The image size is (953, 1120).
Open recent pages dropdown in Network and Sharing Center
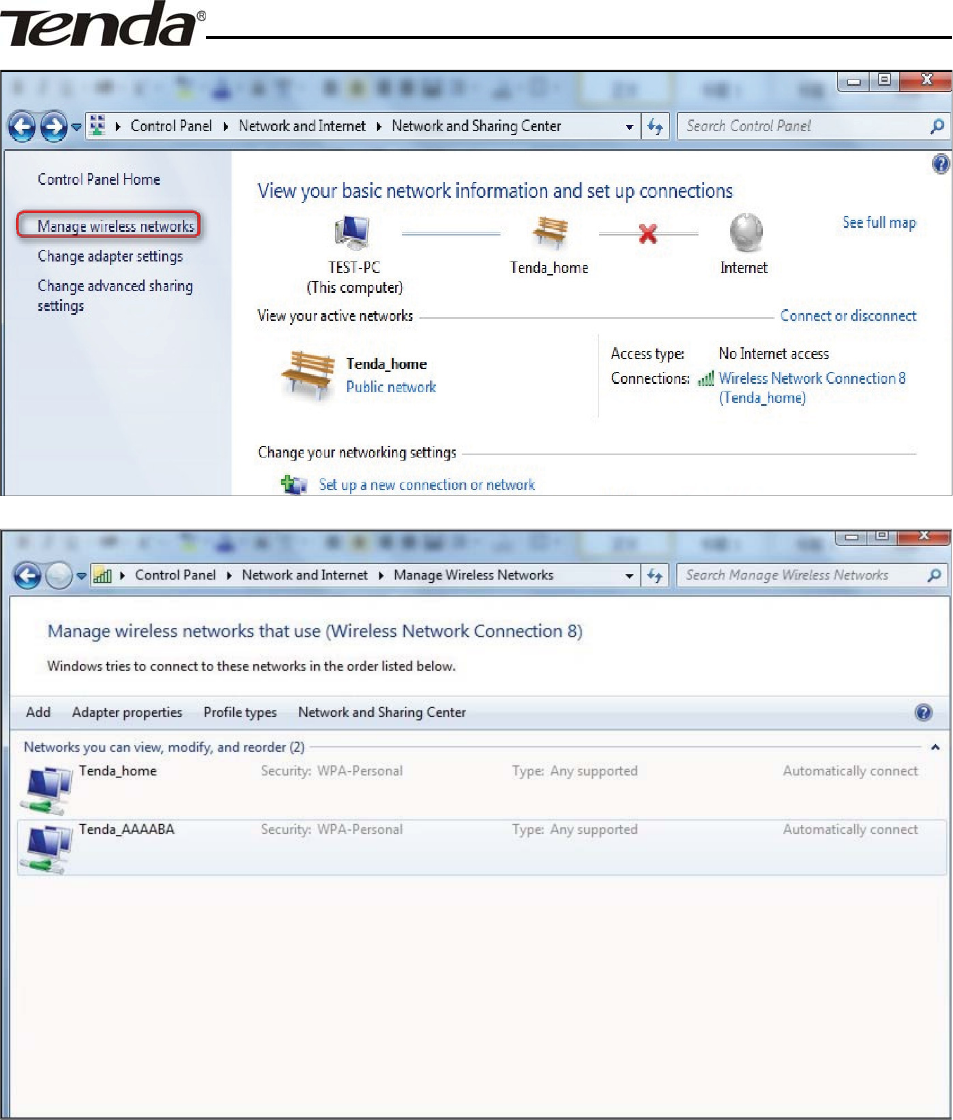tap(76, 127)
